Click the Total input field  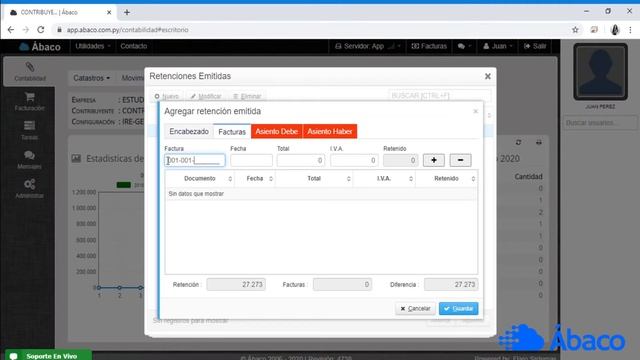click(301, 160)
